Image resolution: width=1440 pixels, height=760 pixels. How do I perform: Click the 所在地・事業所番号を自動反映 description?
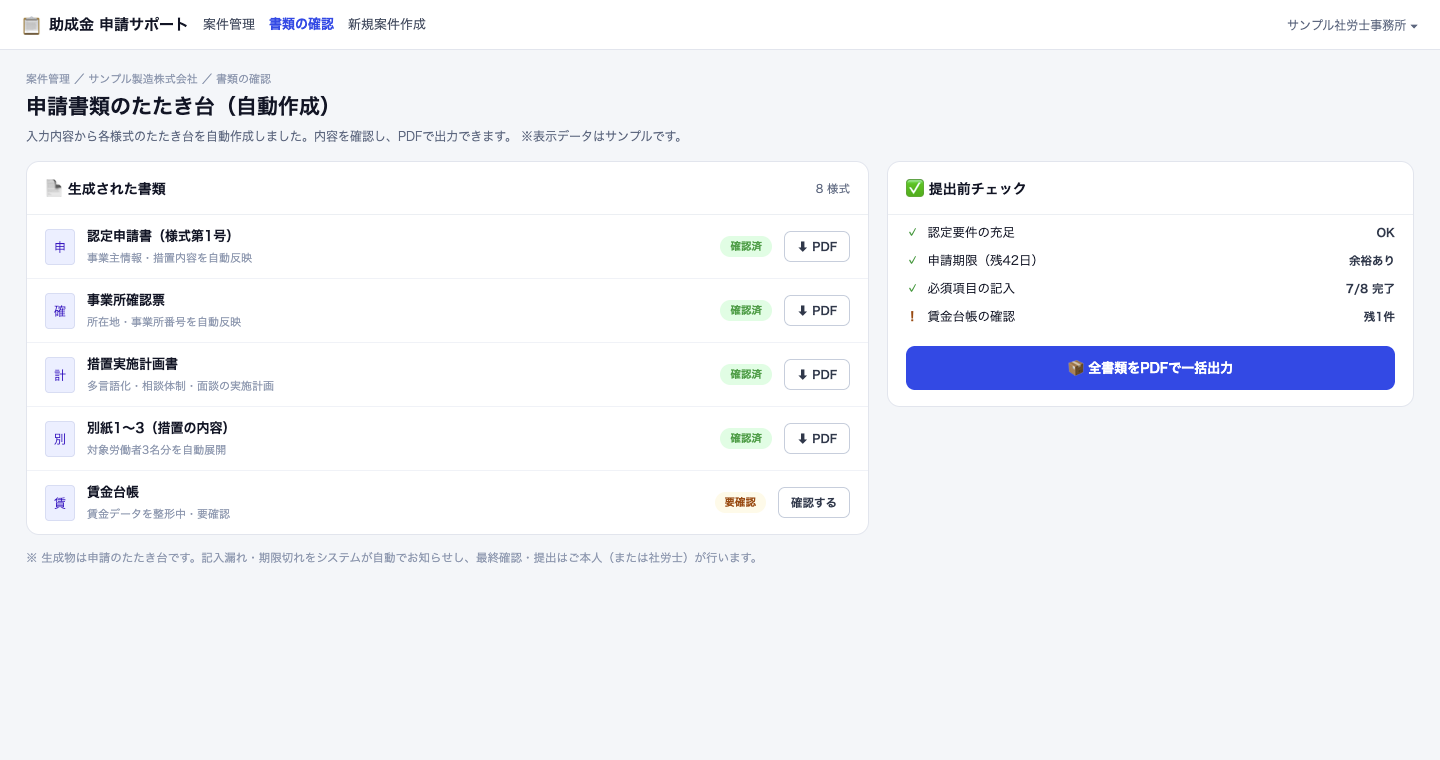(x=164, y=322)
